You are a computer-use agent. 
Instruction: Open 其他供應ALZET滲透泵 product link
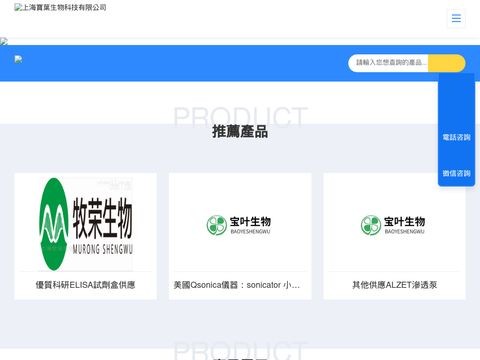394,285
